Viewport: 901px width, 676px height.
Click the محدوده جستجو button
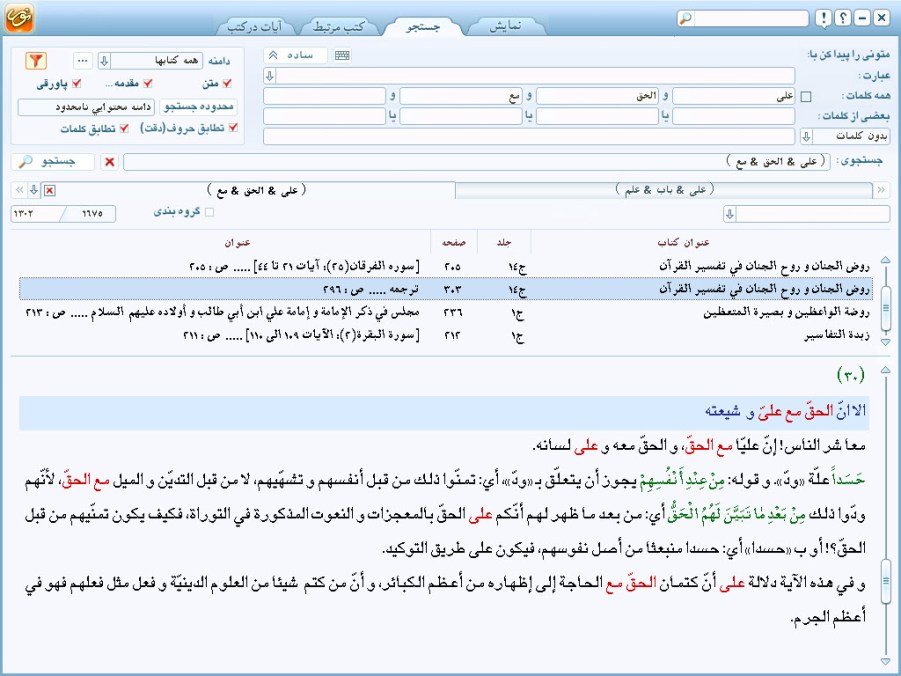tap(199, 106)
